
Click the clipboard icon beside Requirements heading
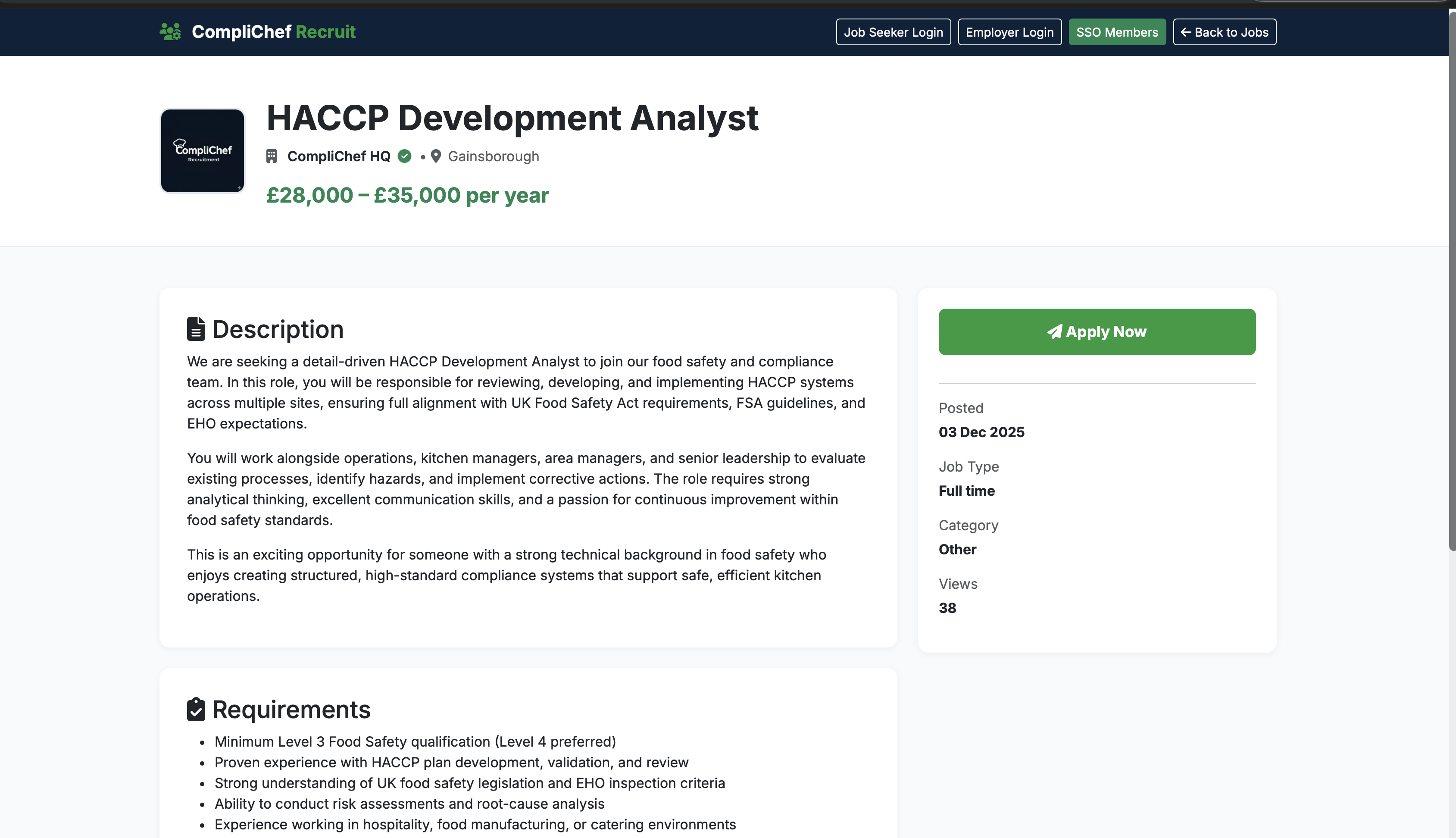tap(196, 709)
